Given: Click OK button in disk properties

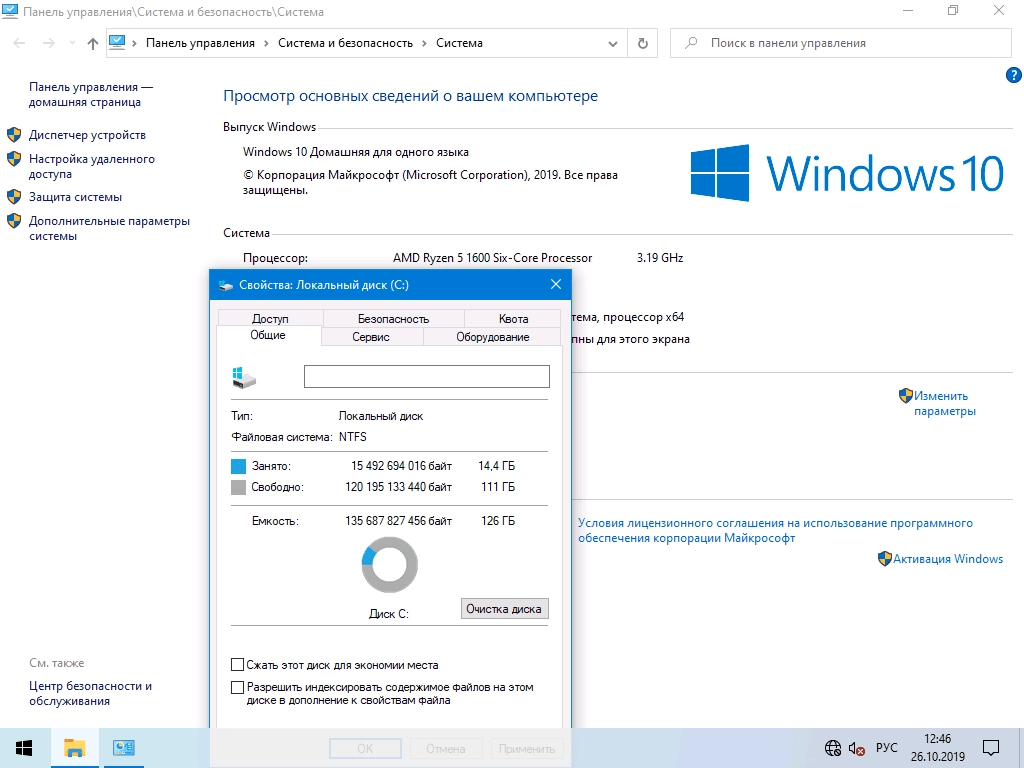Looking at the screenshot, I should (x=365, y=749).
